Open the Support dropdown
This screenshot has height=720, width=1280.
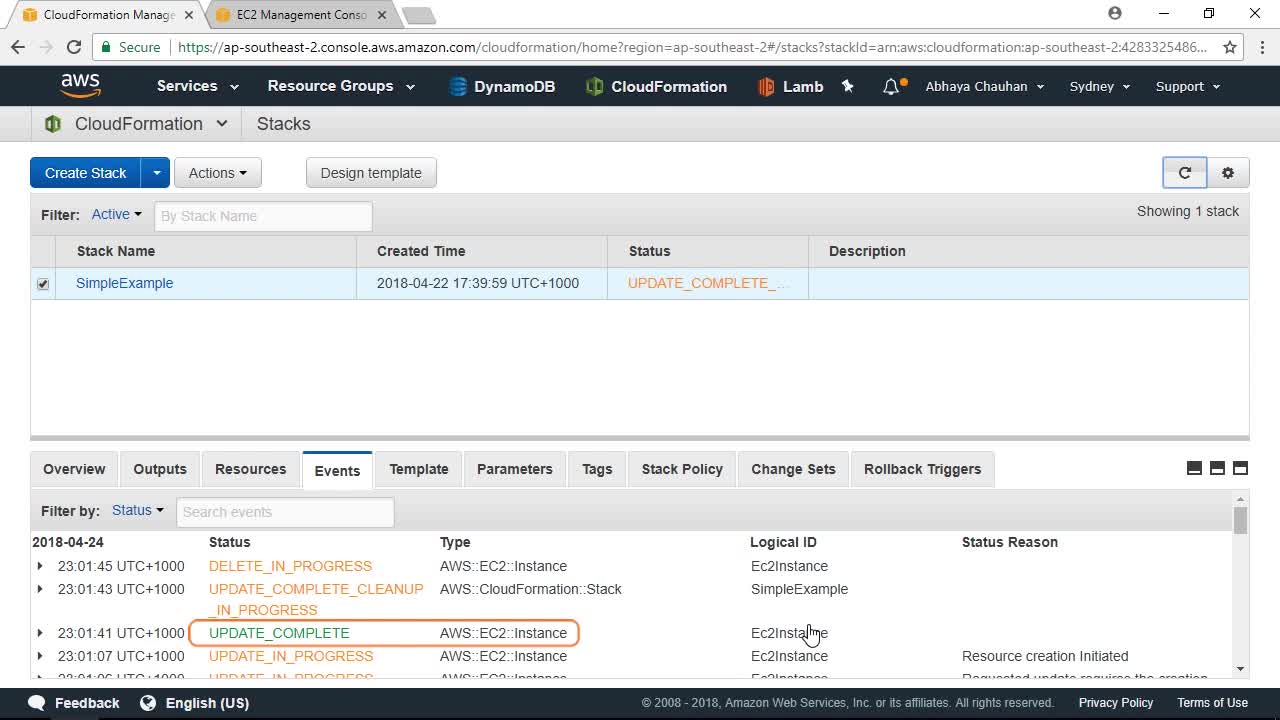[x=1188, y=86]
